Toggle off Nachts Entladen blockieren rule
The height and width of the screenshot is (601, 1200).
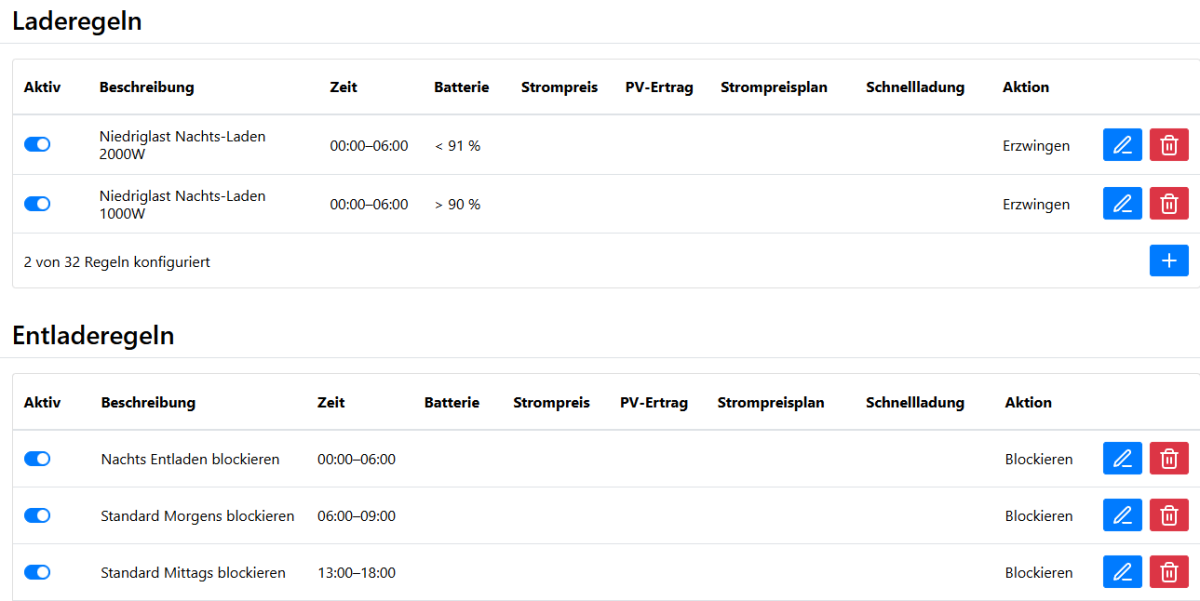37,459
